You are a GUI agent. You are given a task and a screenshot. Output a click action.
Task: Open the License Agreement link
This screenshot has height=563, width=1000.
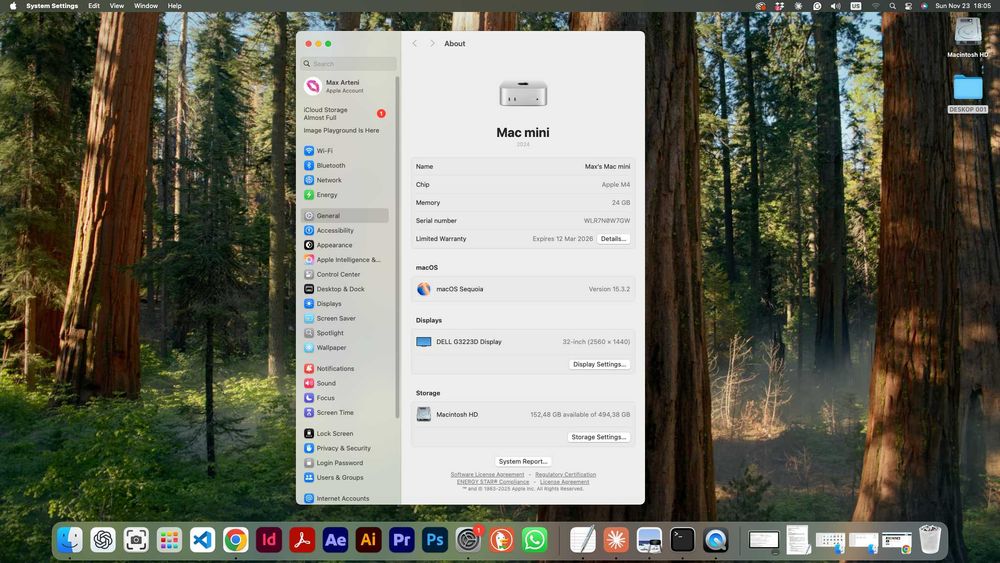click(564, 482)
